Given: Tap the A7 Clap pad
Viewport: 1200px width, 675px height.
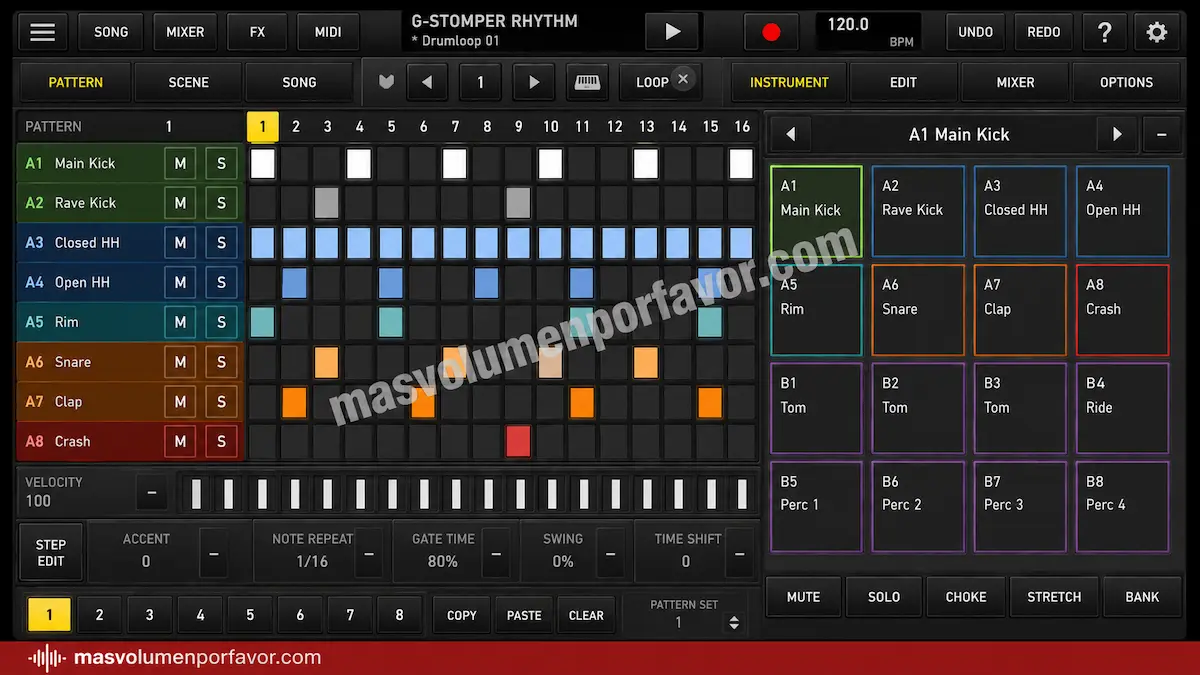Looking at the screenshot, I should tap(1020, 310).
